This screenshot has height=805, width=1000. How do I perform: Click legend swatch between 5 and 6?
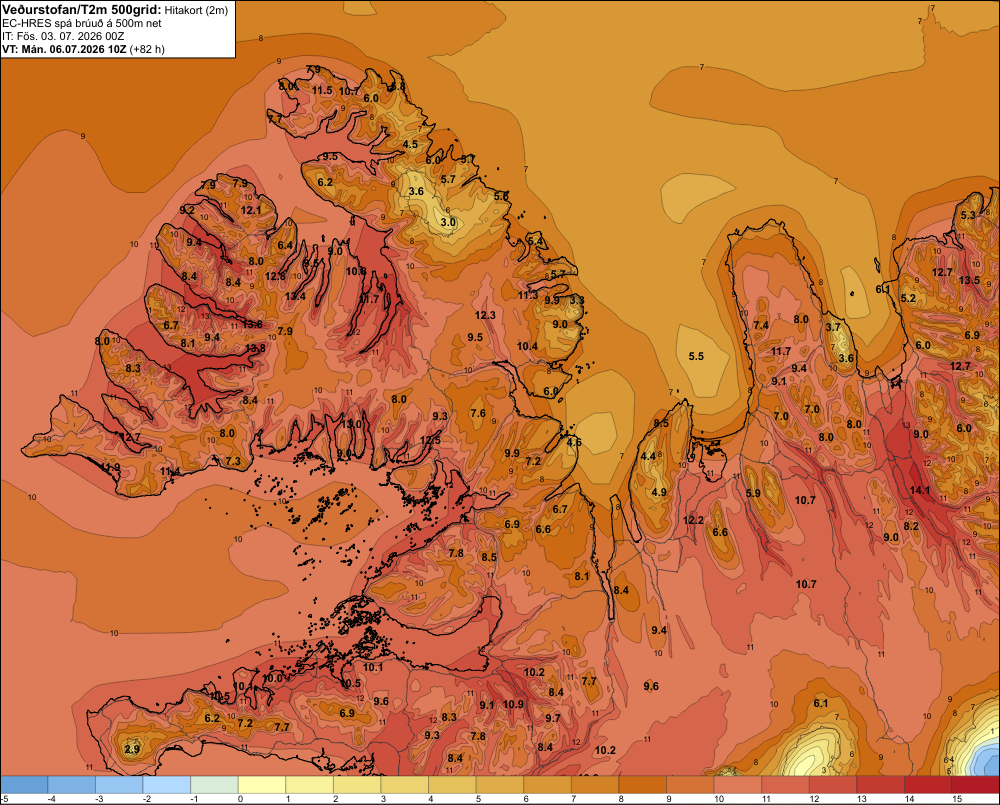click(499, 785)
